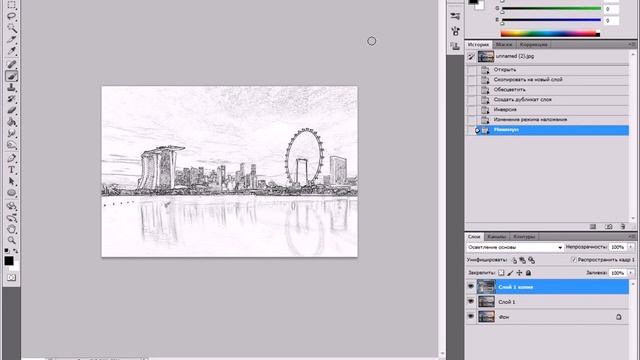This screenshot has height=360, width=640.
Task: Click the G value input field
Action: tap(611, 9)
